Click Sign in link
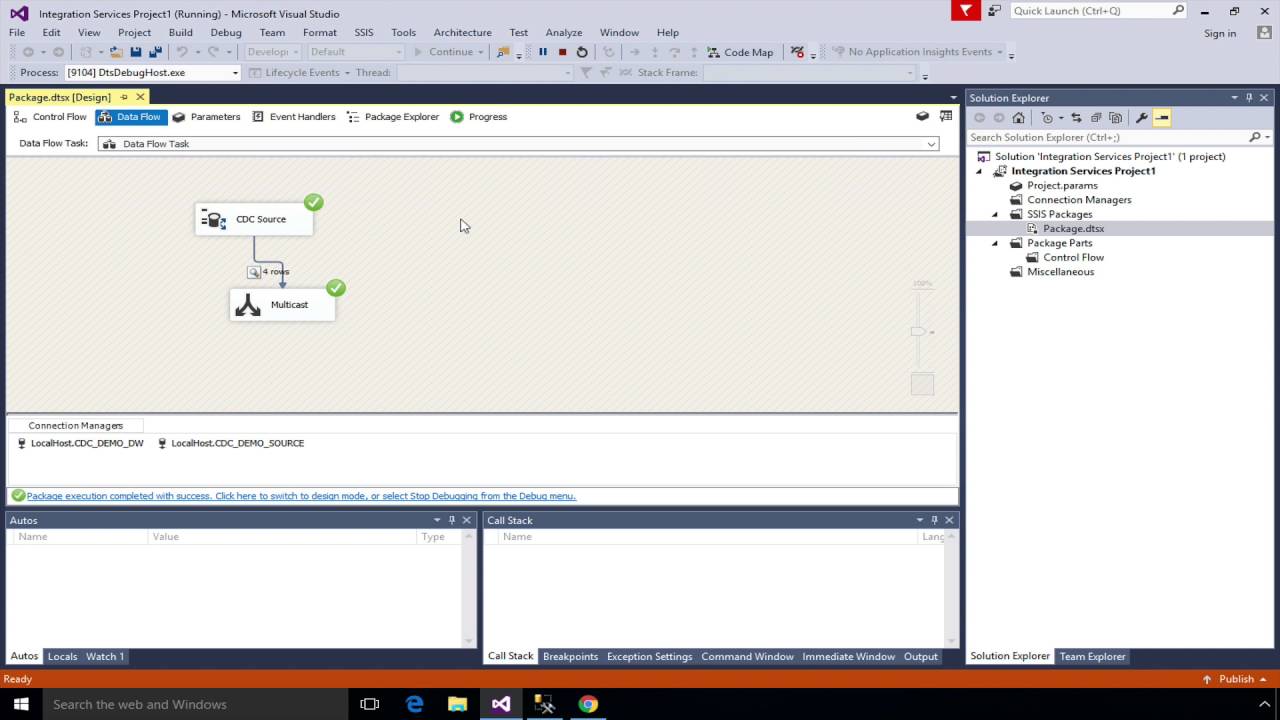This screenshot has height=720, width=1280. (x=1220, y=33)
